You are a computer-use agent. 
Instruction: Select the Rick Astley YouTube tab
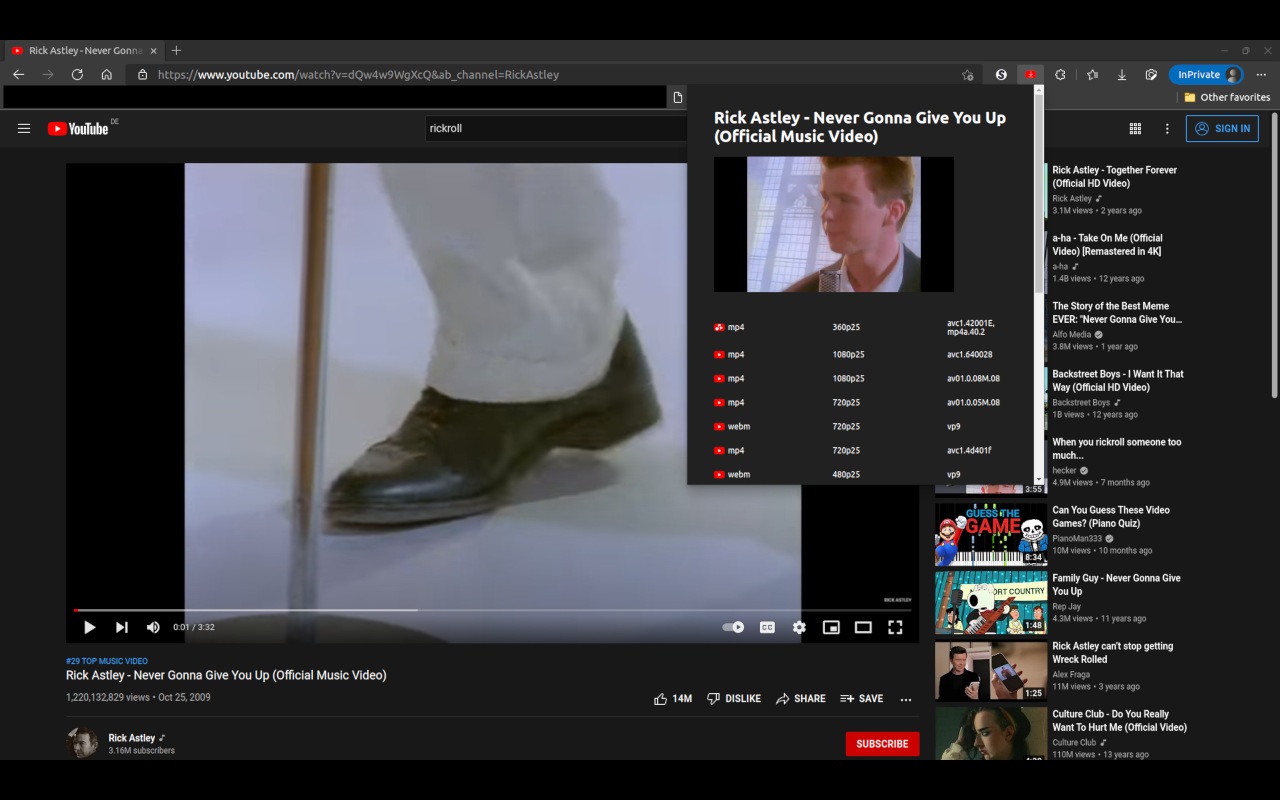84,50
